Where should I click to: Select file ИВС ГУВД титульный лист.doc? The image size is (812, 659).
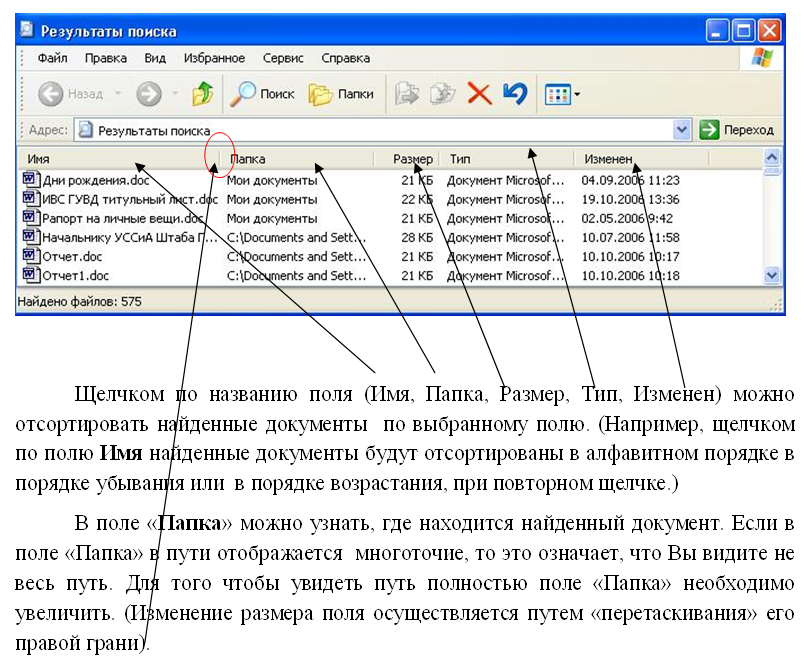point(130,199)
